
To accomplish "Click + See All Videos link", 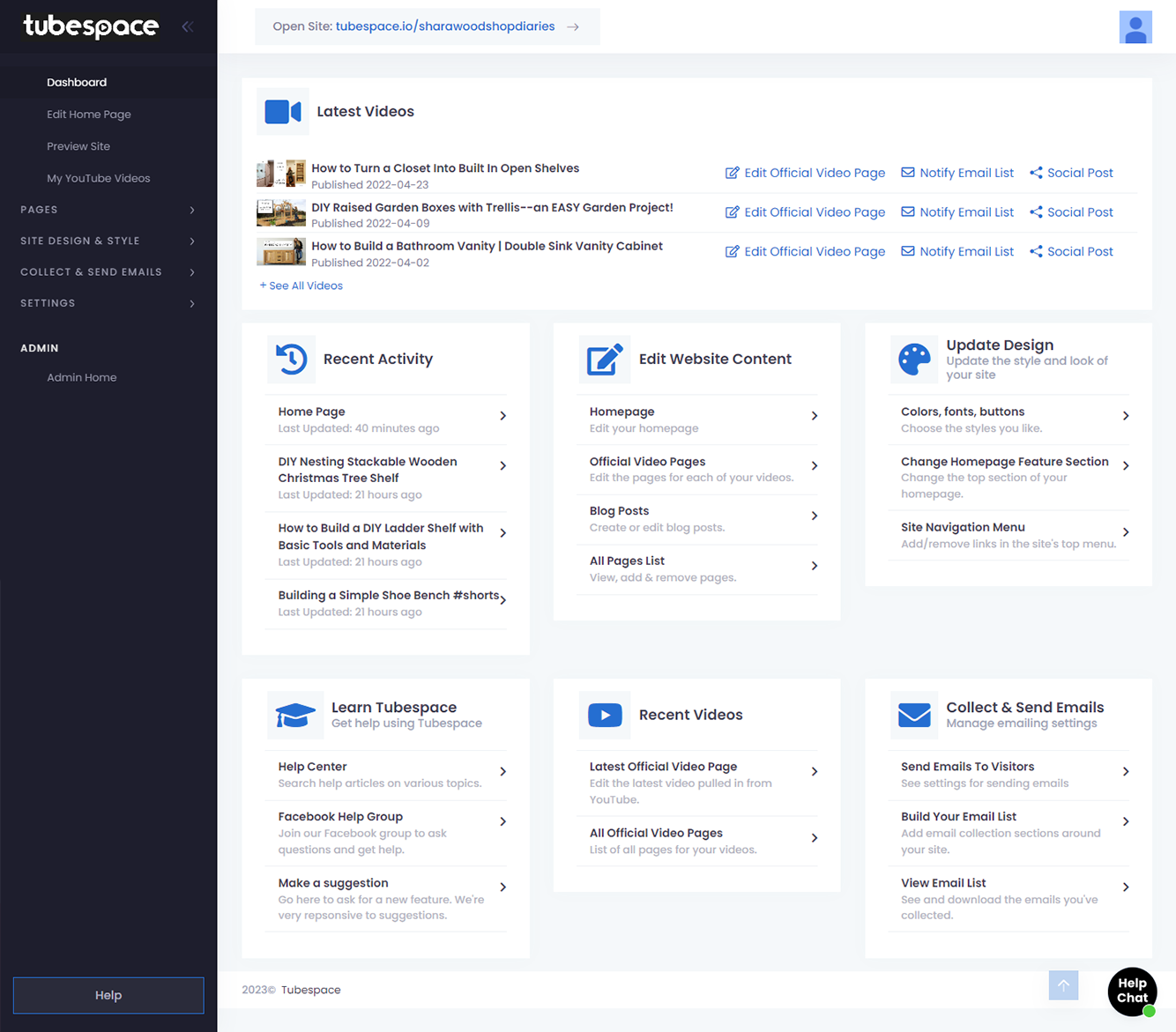I will coord(301,286).
